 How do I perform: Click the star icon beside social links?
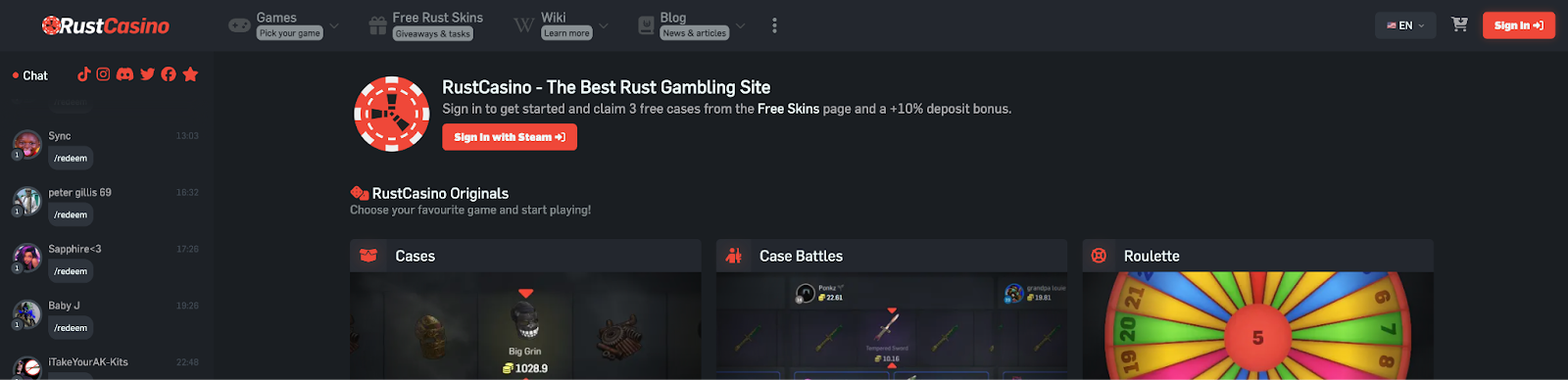(190, 74)
